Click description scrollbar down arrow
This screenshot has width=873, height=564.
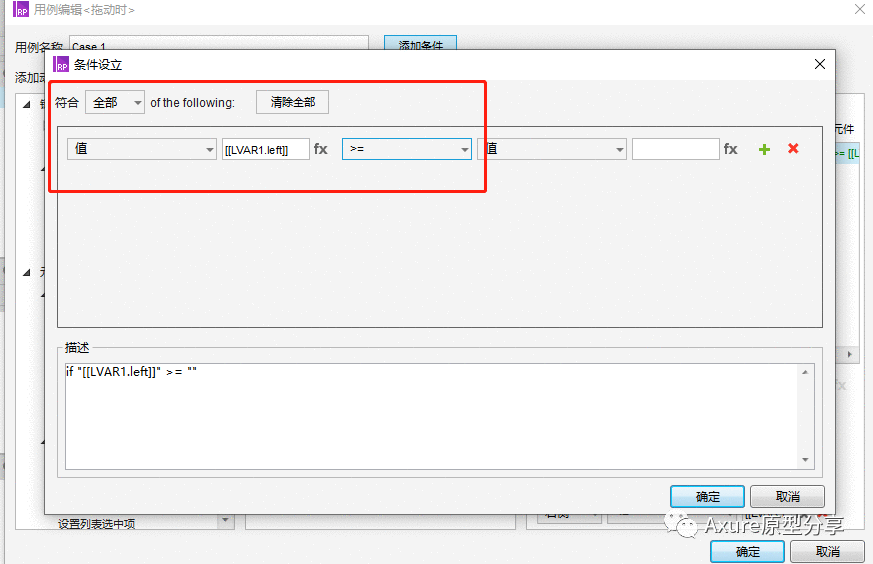806,460
